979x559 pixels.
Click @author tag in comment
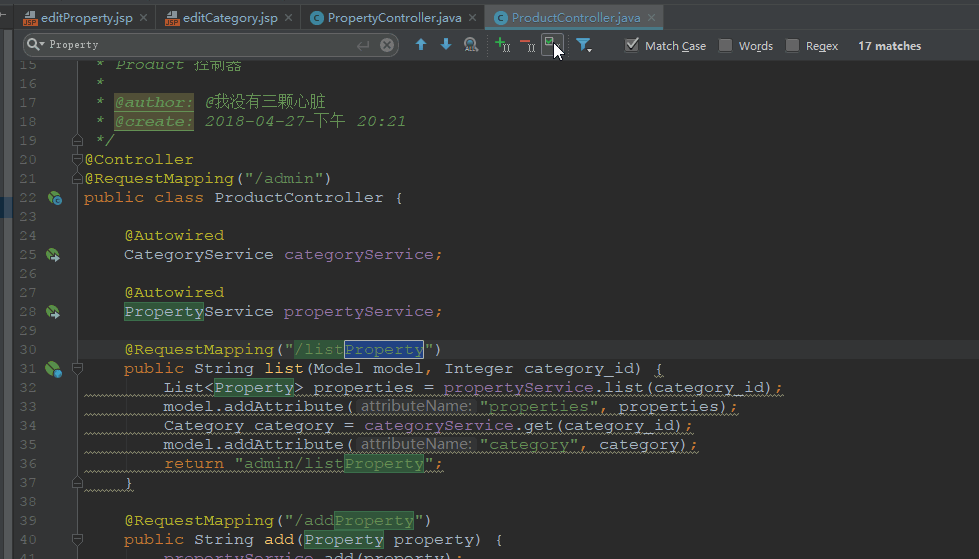[154, 102]
